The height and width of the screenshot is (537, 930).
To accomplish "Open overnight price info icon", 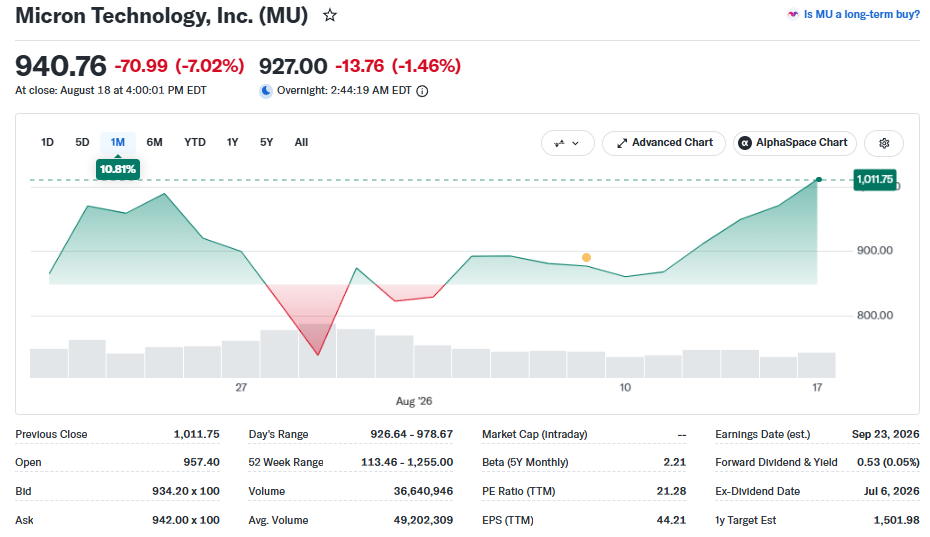I will click(x=422, y=91).
